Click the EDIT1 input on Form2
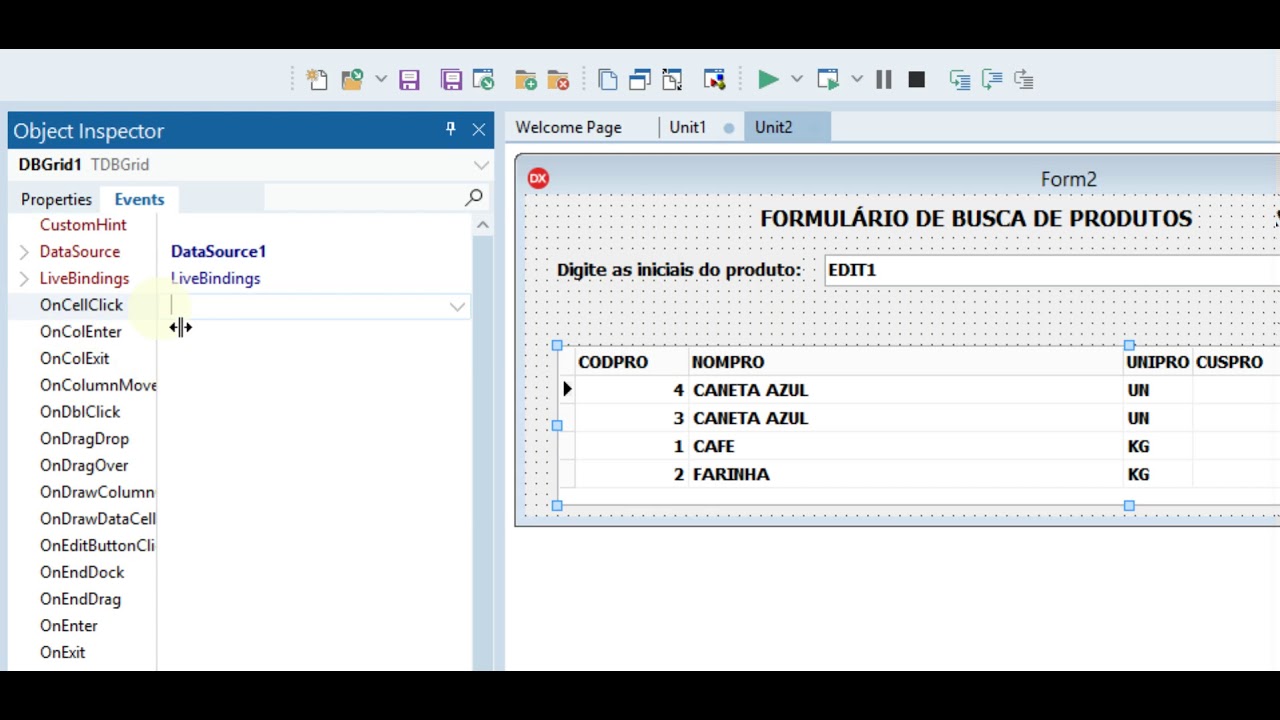 pyautogui.click(x=1052, y=270)
